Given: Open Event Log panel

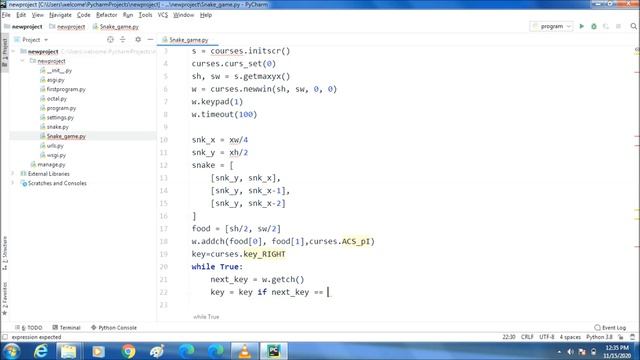Looking at the screenshot, I should [x=610, y=327].
